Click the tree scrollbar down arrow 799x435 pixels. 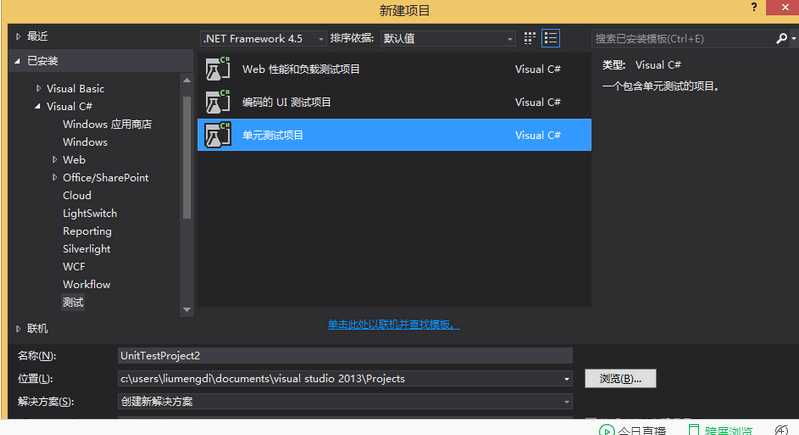point(187,309)
